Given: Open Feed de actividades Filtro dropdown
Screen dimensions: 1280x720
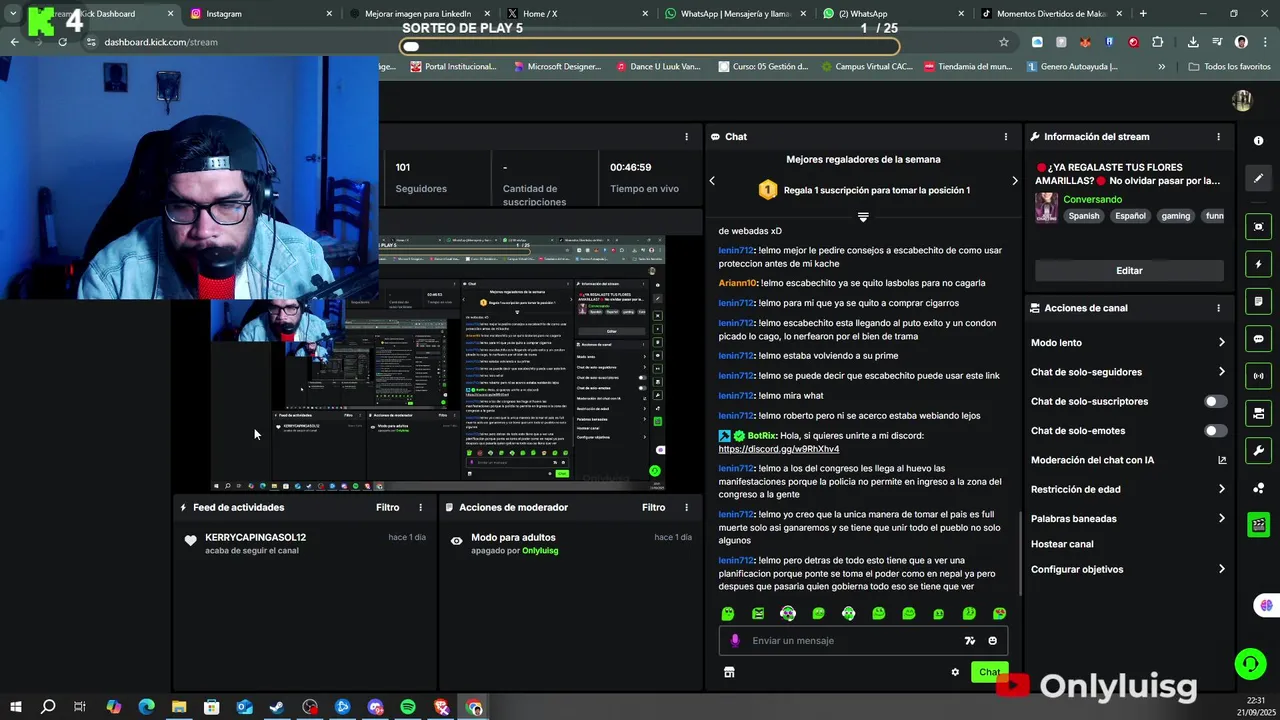Looking at the screenshot, I should click(387, 508).
